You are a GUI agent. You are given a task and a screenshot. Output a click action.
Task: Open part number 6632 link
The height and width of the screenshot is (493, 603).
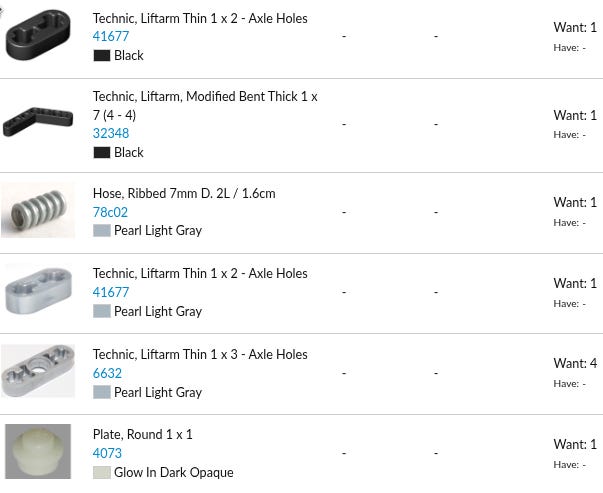(107, 373)
